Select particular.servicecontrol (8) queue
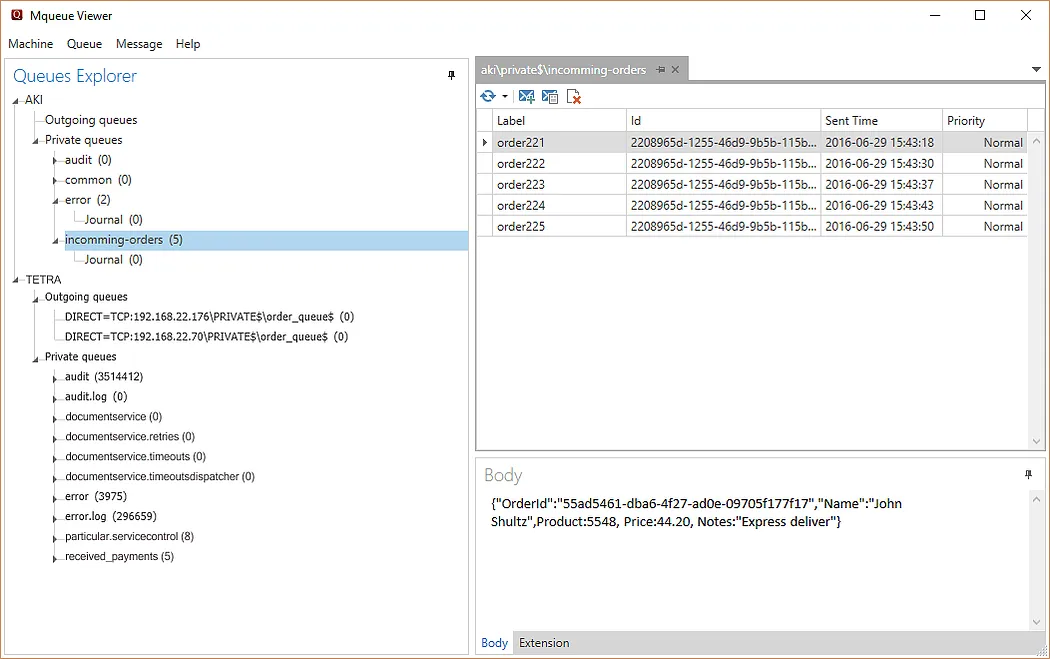The width and height of the screenshot is (1050, 659). tap(129, 536)
